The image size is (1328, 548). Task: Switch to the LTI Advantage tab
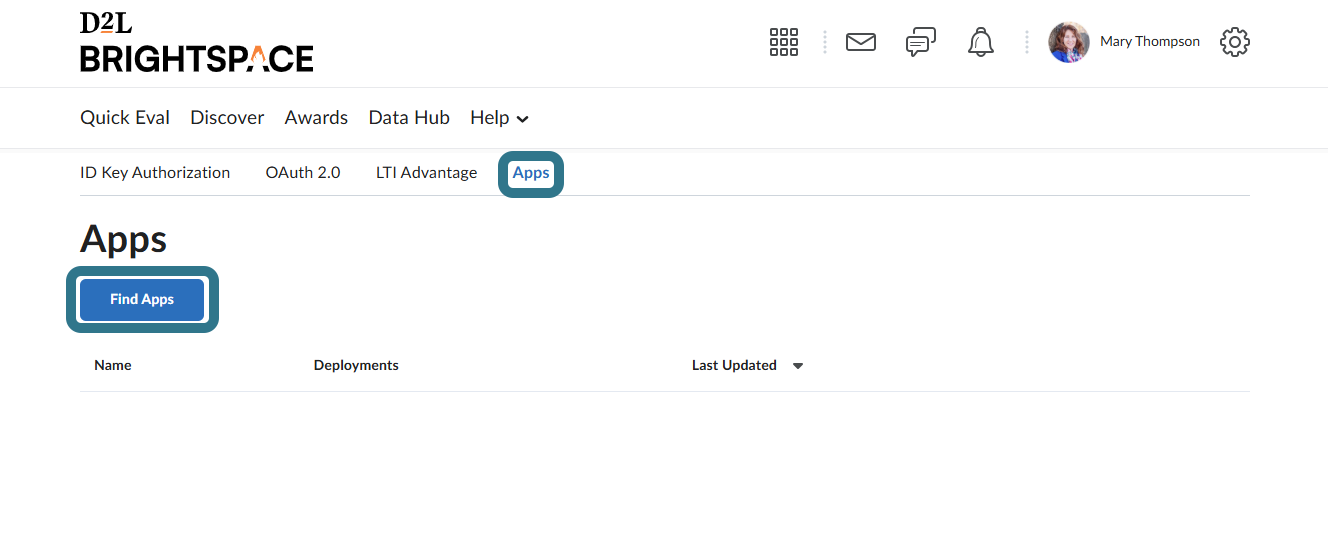[426, 173]
